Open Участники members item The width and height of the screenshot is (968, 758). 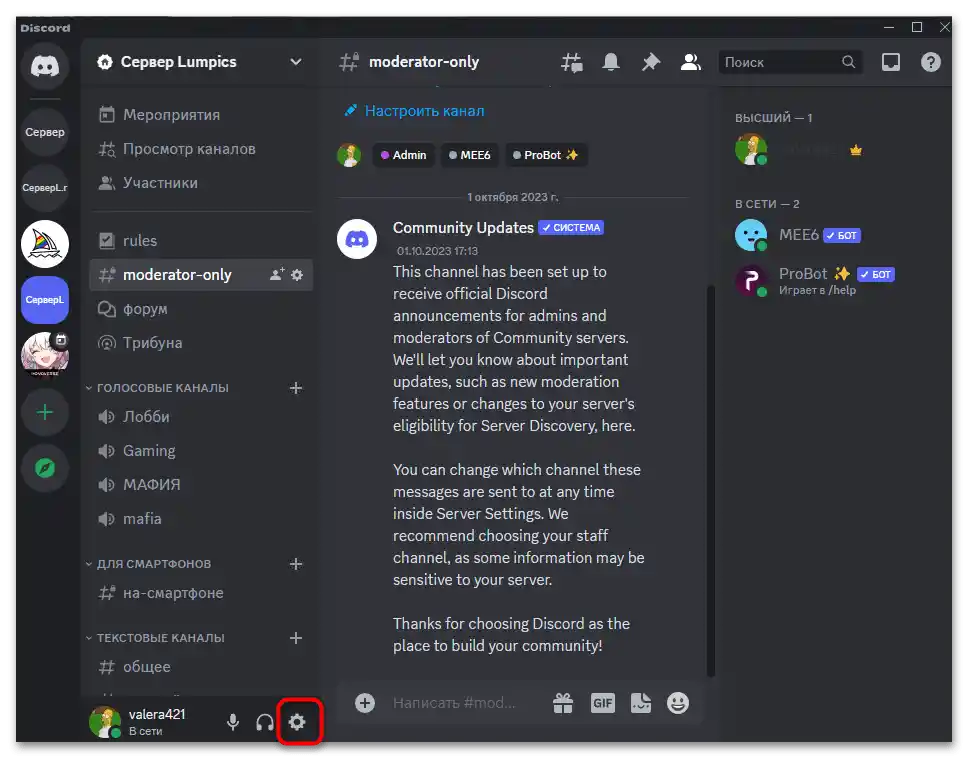201,183
